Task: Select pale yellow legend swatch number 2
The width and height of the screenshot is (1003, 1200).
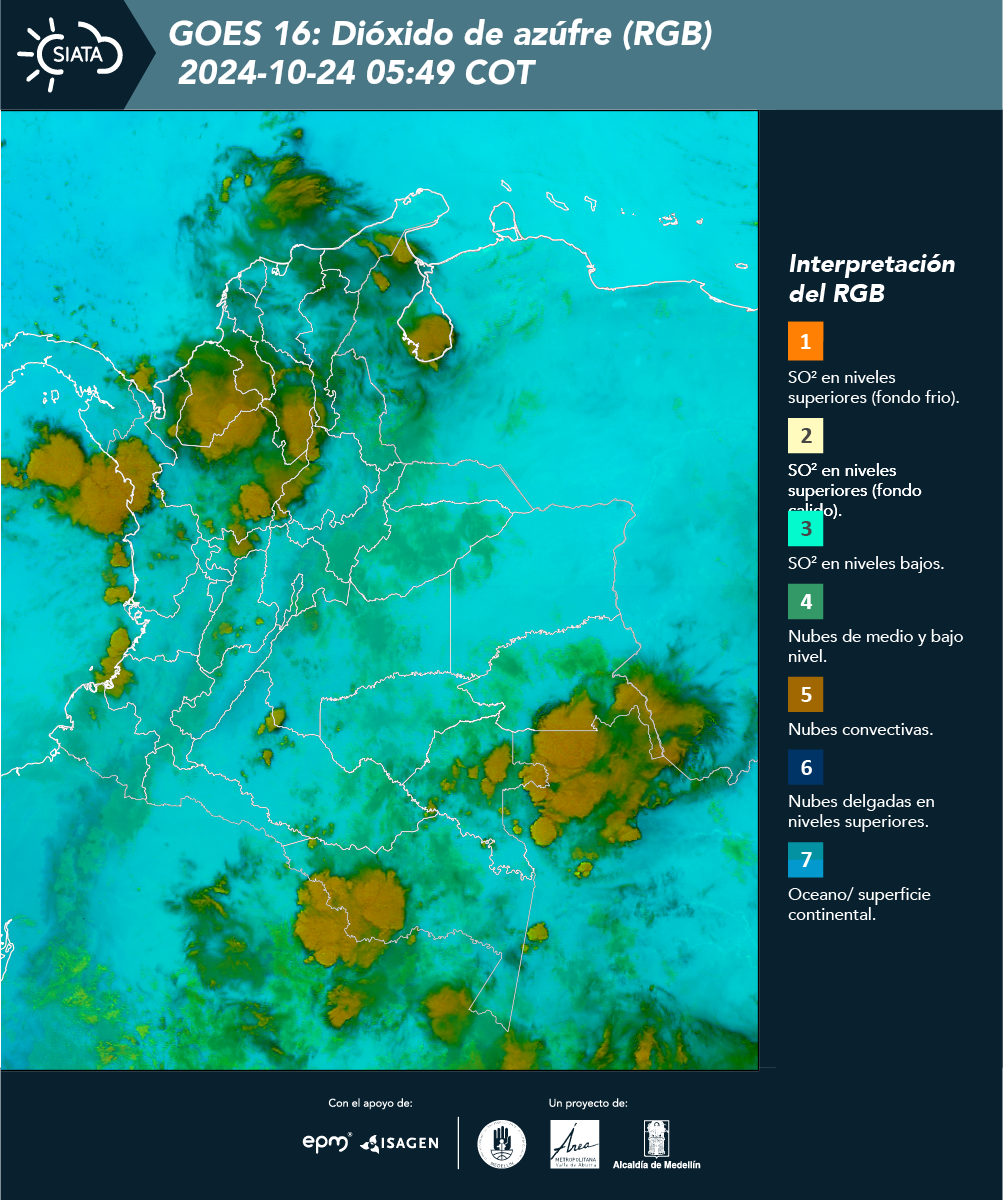Action: 805,436
